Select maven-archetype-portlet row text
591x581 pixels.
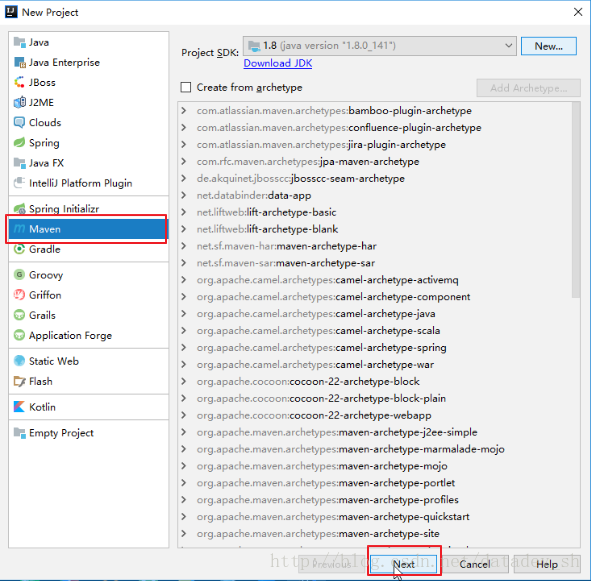point(326,483)
